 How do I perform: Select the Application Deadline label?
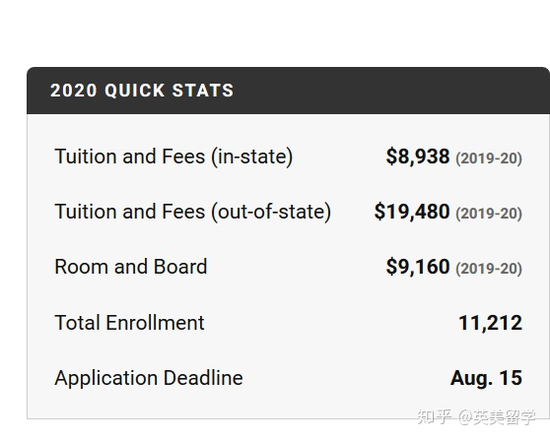149,378
